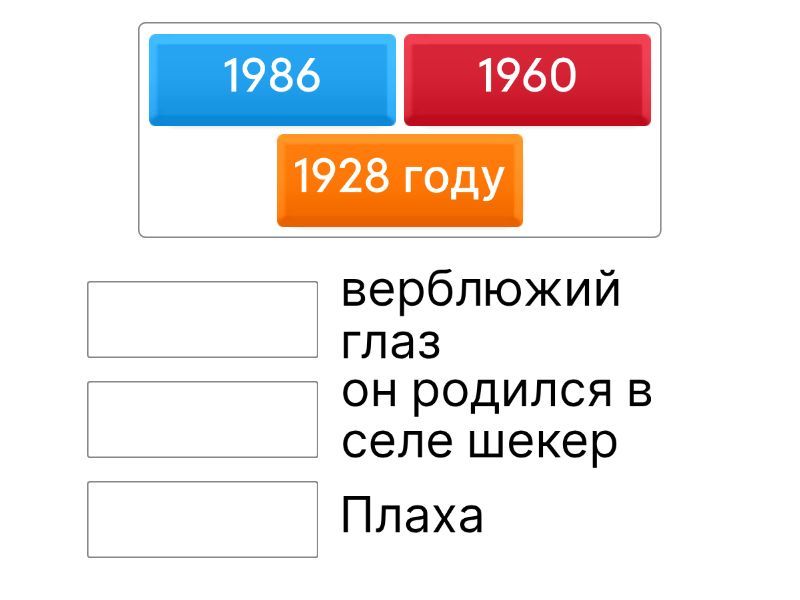Viewport: 800px width, 600px height.
Task: Select the blue color tile
Action: (272, 79)
